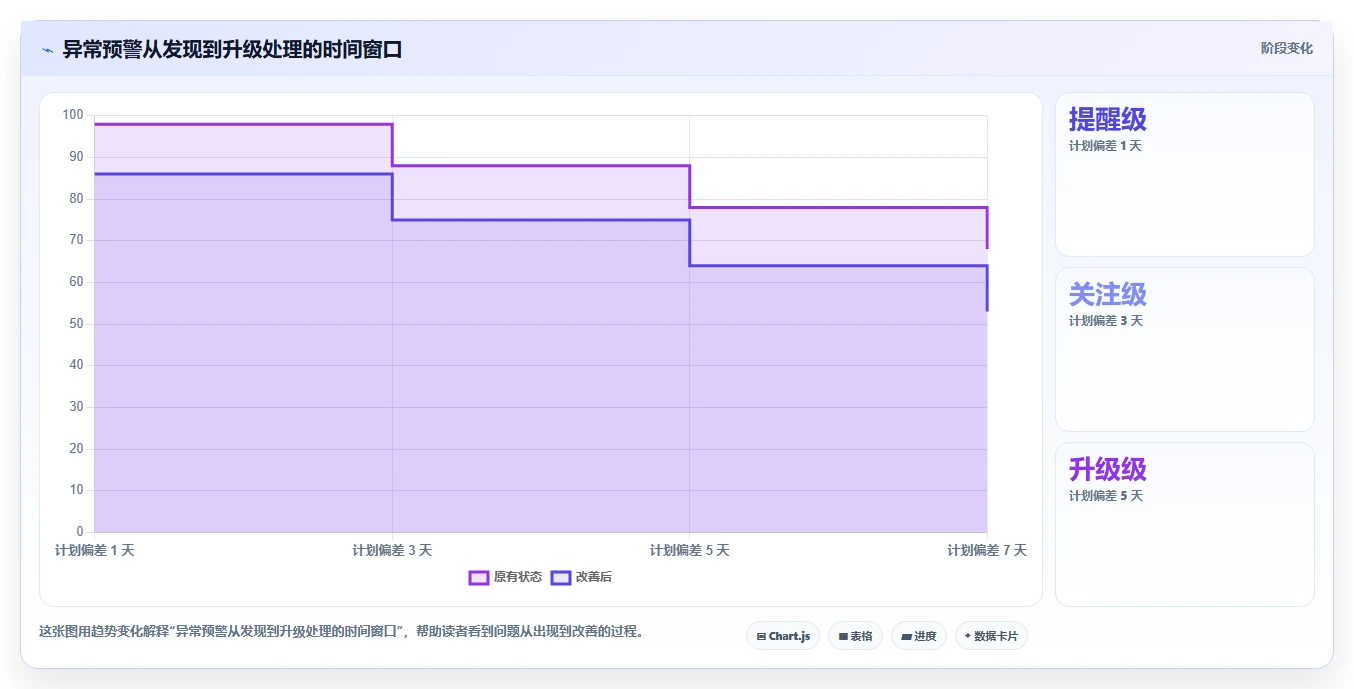This screenshot has width=1354, height=689.
Task: Select the Chart.js tag chip
Action: coord(783,636)
